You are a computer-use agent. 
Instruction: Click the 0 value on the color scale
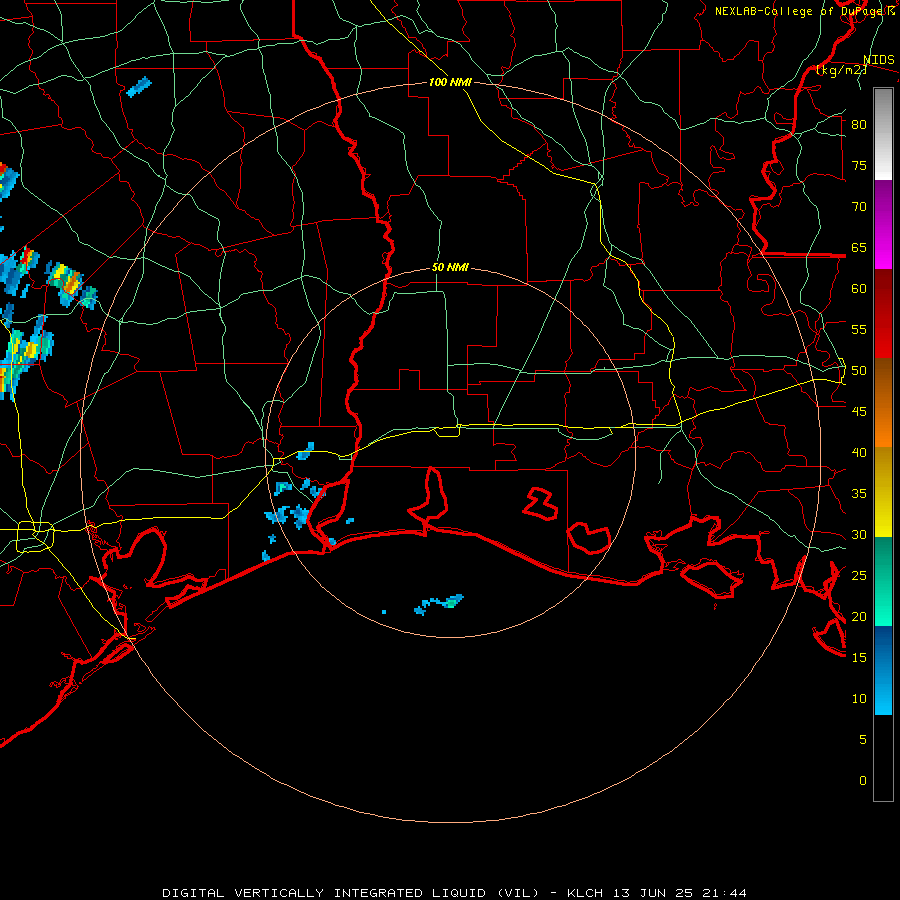click(x=862, y=781)
